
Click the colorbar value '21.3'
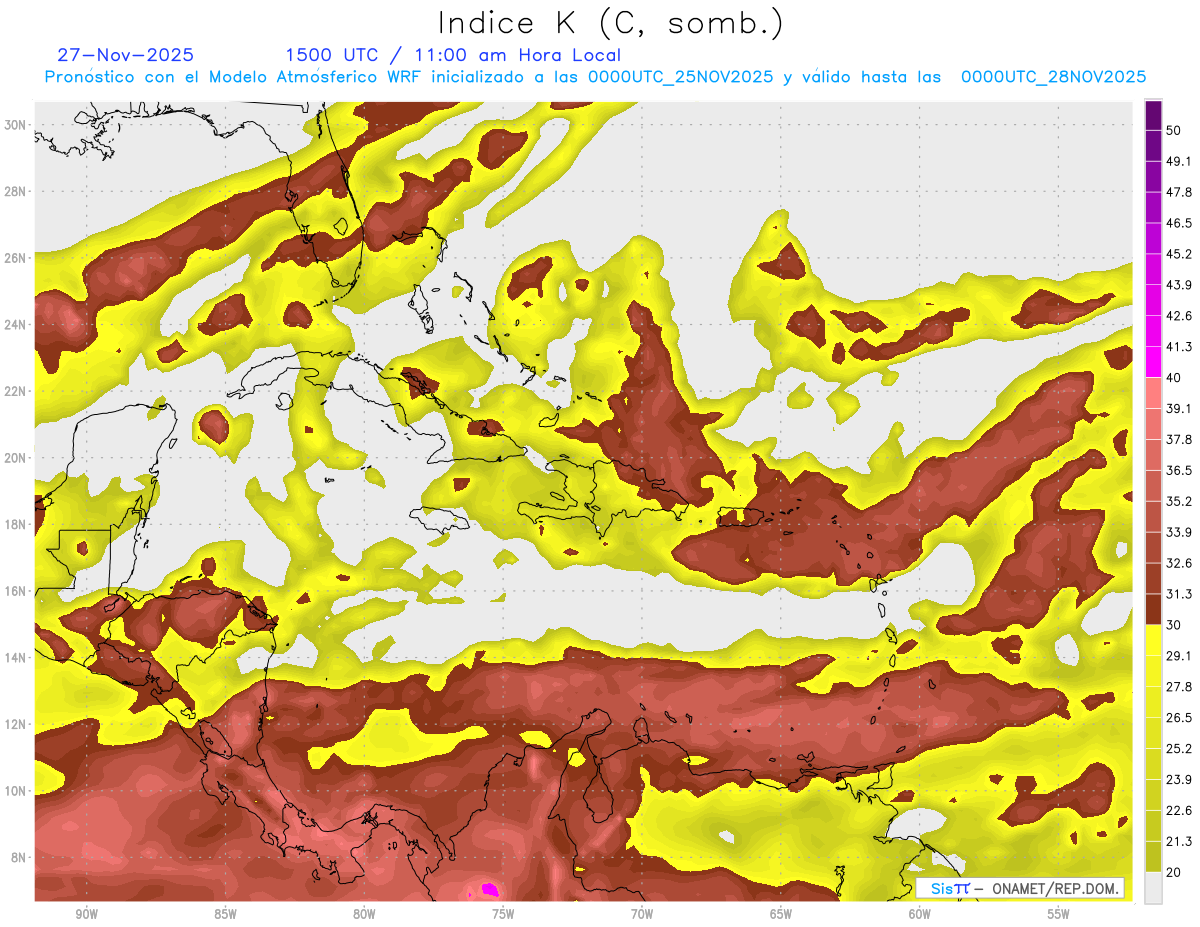coord(1179,842)
